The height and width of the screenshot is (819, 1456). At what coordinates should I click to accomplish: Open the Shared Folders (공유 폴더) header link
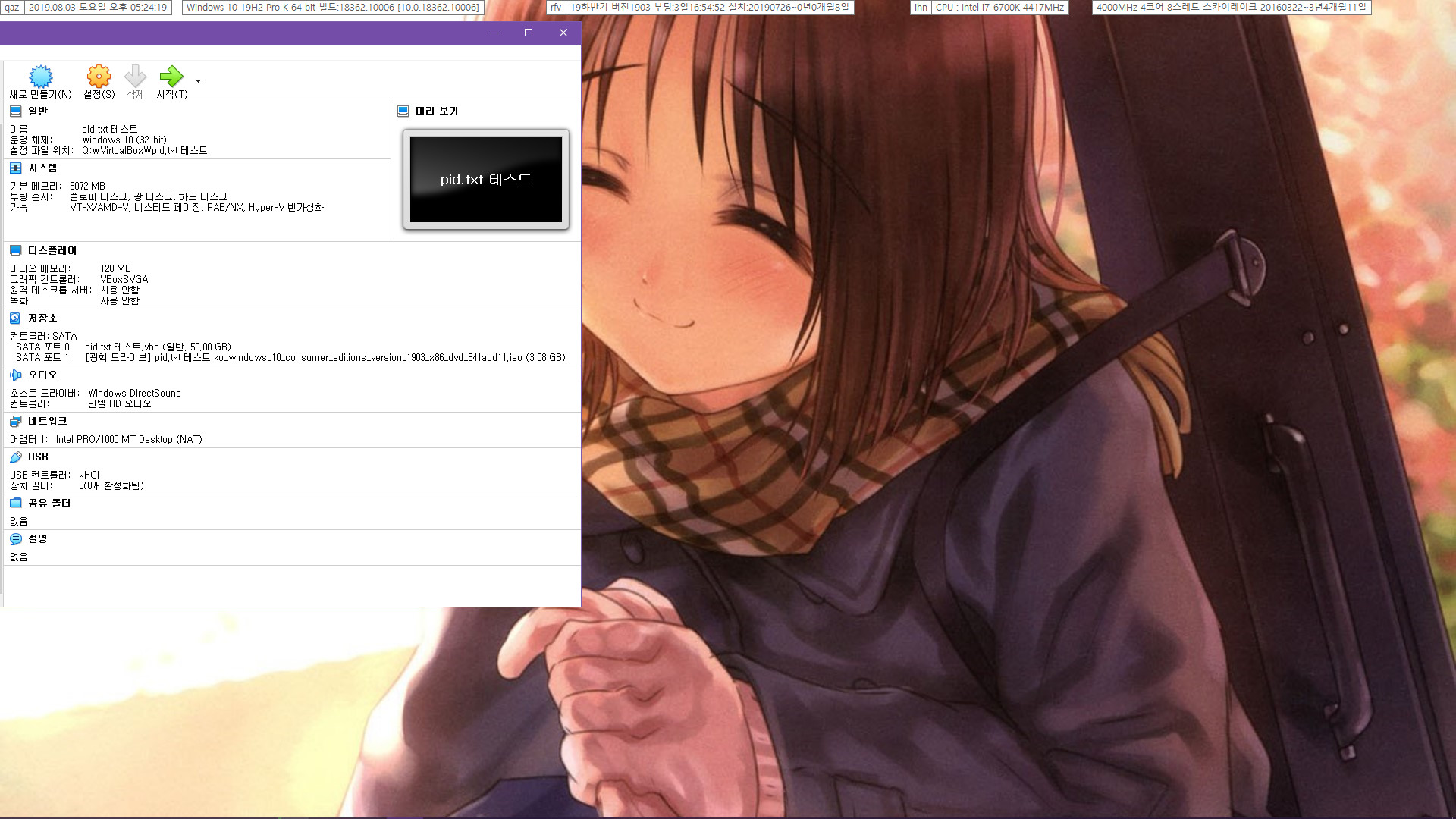tap(49, 504)
